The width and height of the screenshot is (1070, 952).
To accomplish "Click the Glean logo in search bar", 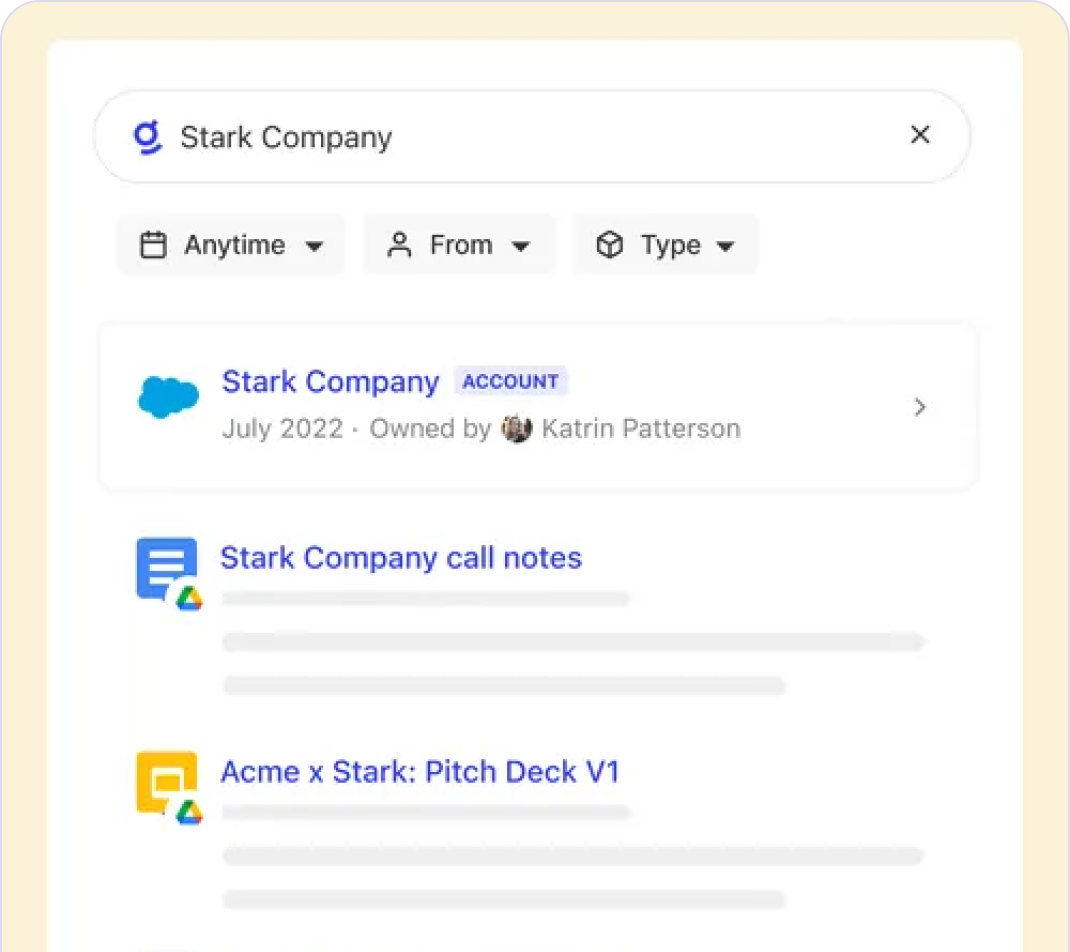I will (x=148, y=137).
